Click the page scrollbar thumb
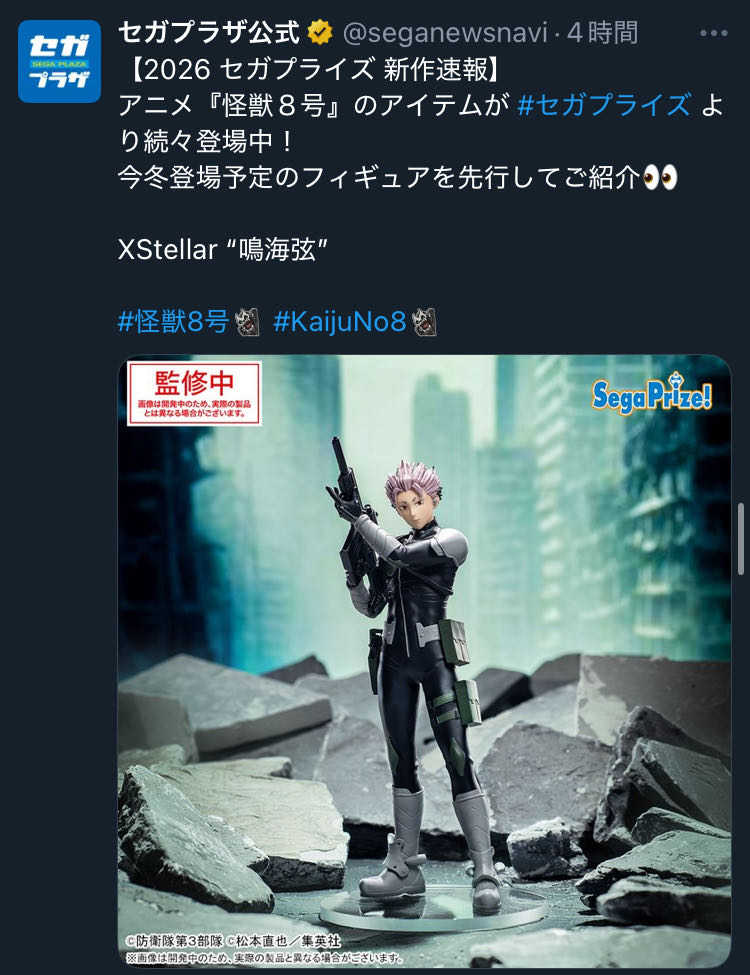The image size is (750, 975). pyautogui.click(x=741, y=538)
